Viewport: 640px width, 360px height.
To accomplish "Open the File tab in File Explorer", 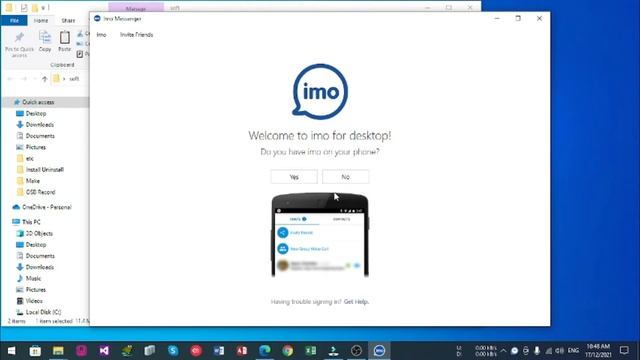I will [14, 20].
